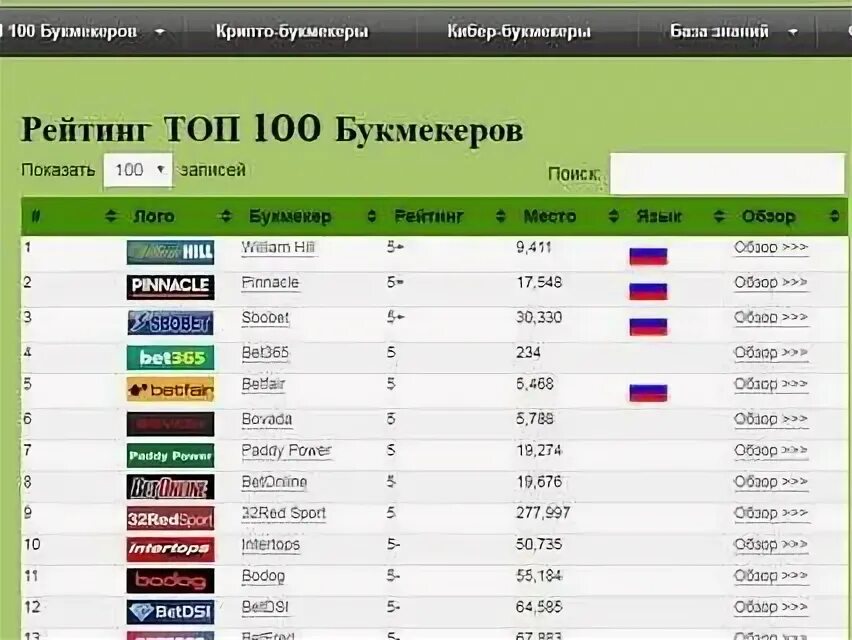This screenshot has width=852, height=640.
Task: Open the Intertops bookmaker link
Action: click(x=271, y=545)
